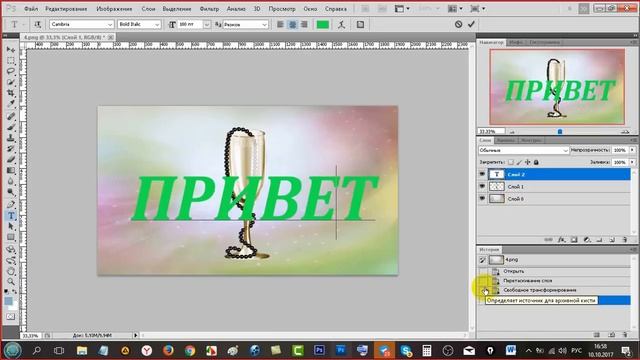Set history brush source for 4.png snapshot

[482, 260]
